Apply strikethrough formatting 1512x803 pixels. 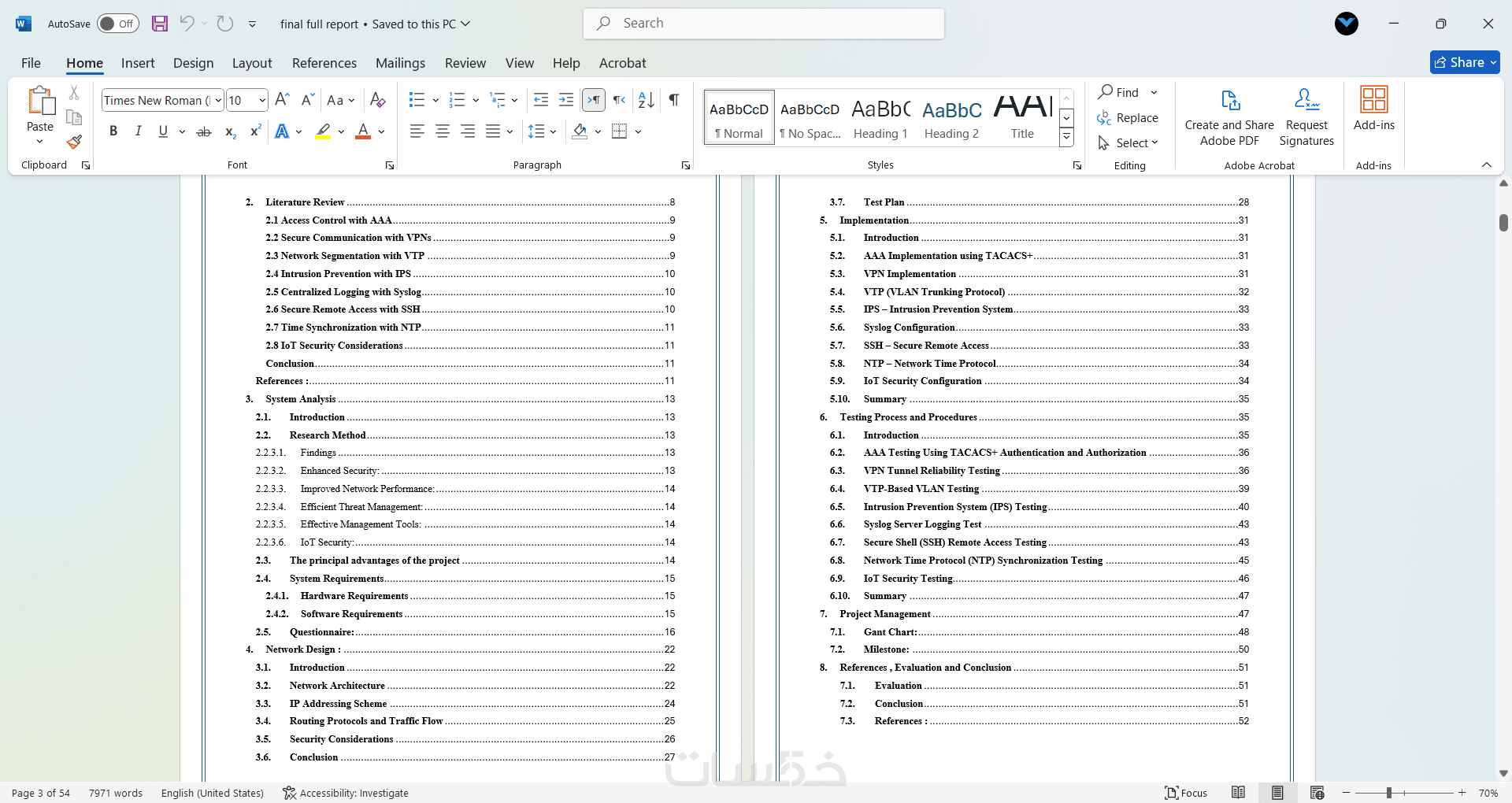coord(204,131)
